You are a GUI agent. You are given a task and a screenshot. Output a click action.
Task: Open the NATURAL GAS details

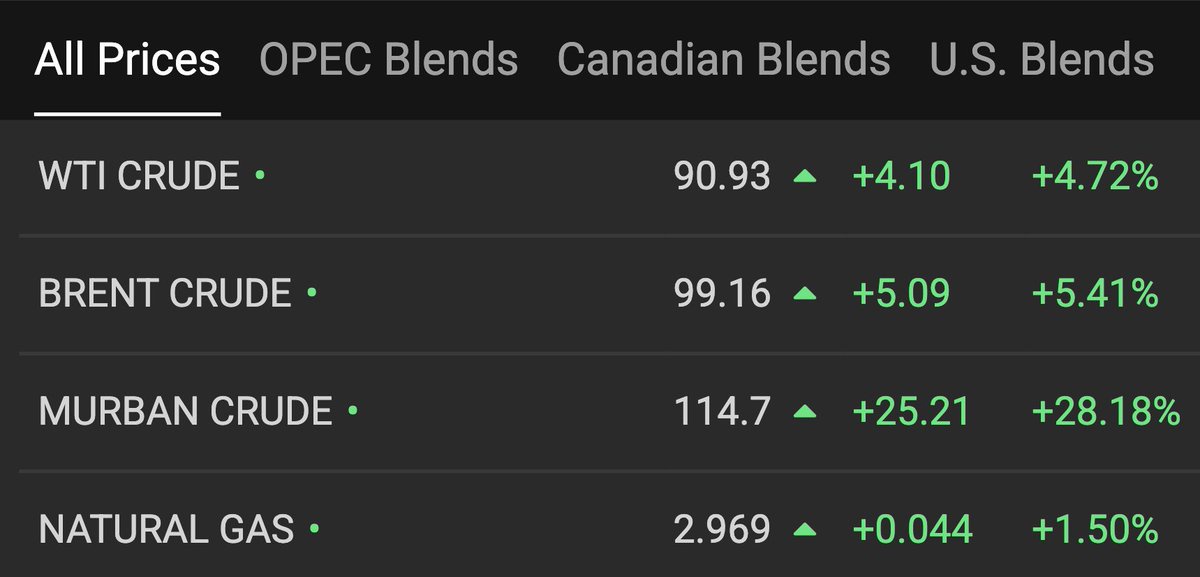pyautogui.click(x=166, y=528)
